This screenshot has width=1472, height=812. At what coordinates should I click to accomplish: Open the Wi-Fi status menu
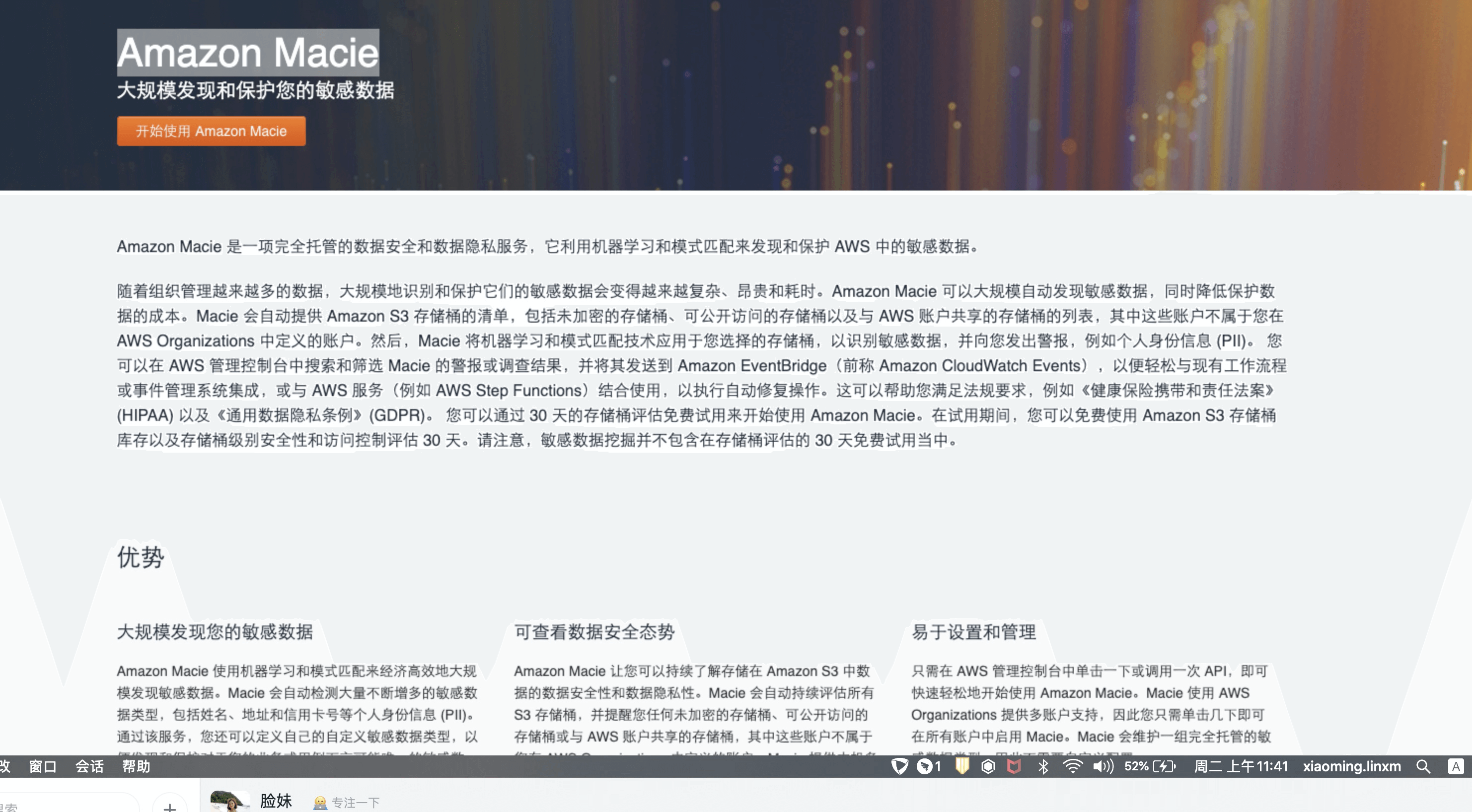(1073, 766)
